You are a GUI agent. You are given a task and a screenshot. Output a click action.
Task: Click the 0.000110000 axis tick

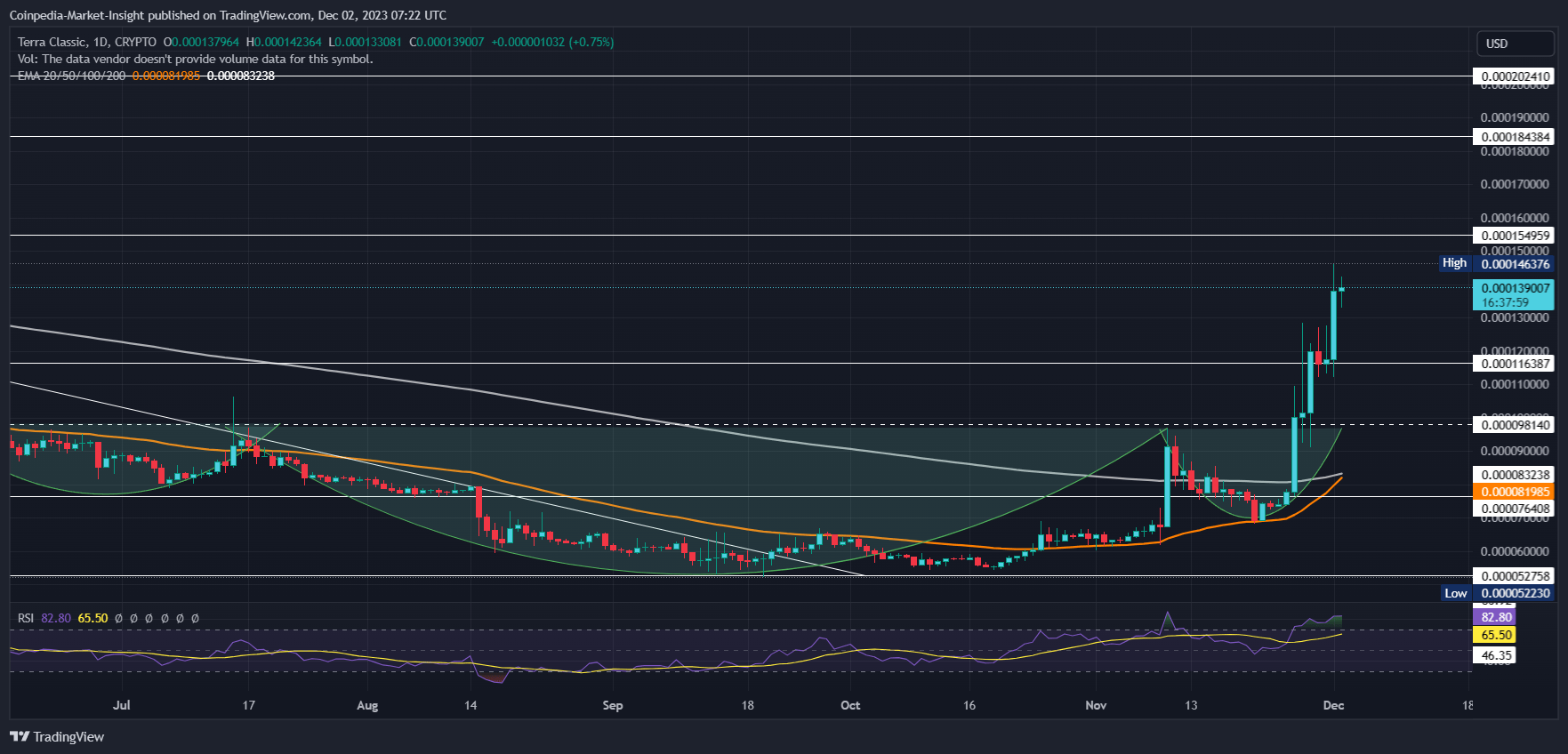(x=1515, y=384)
